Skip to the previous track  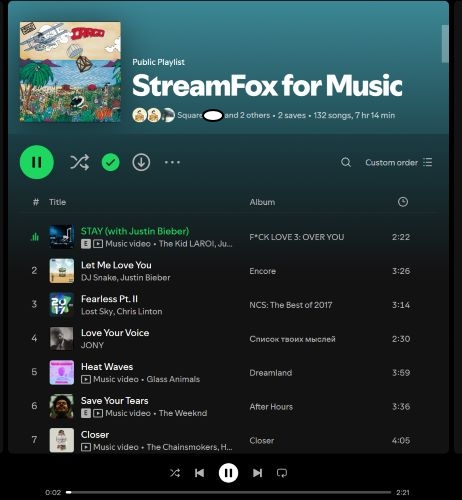click(199, 473)
